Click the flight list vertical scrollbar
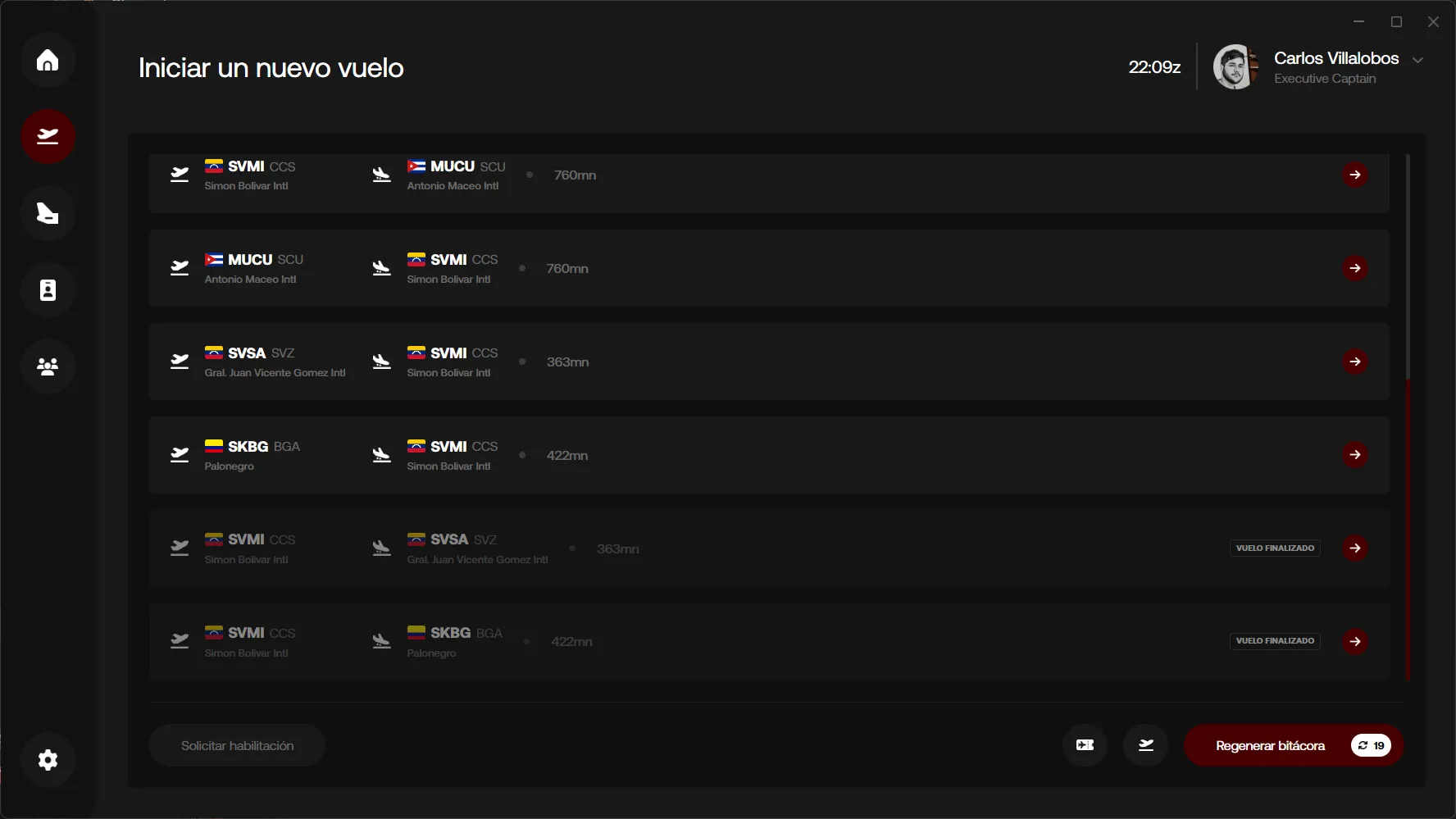The height and width of the screenshot is (819, 1456). click(1408, 525)
